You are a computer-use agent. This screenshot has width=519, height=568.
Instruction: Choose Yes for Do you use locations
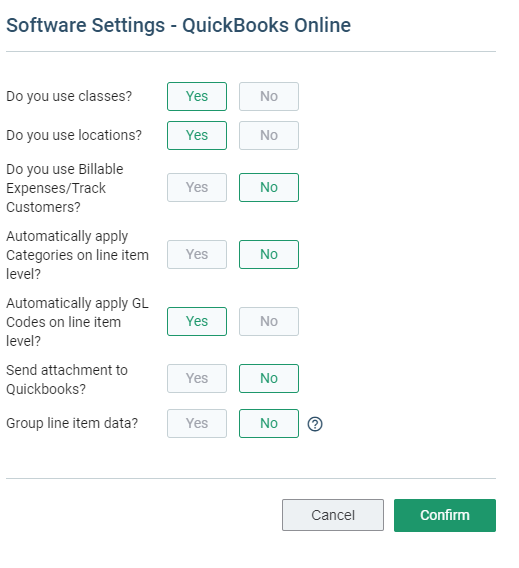click(197, 135)
